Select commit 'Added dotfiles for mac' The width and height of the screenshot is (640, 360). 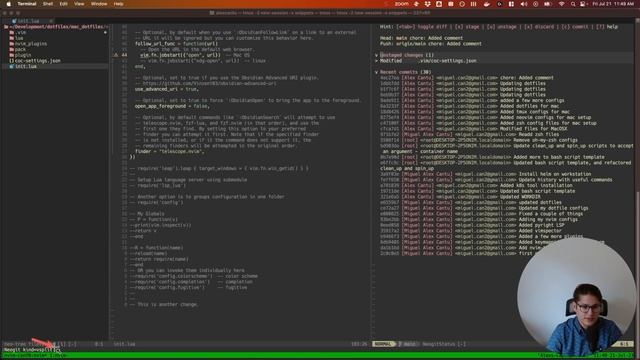pyautogui.click(x=469, y=106)
